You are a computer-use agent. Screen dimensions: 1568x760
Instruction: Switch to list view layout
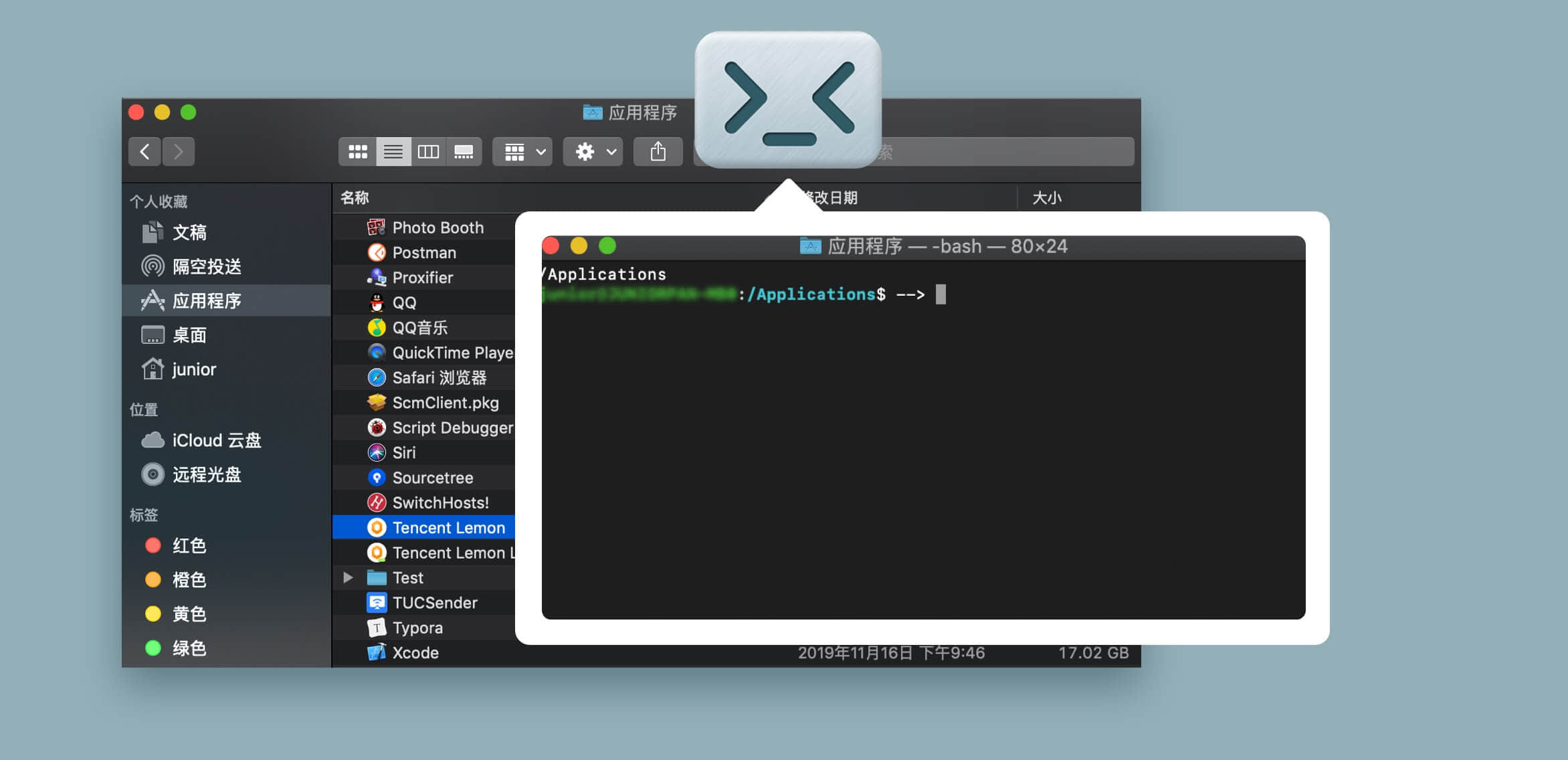click(x=394, y=152)
